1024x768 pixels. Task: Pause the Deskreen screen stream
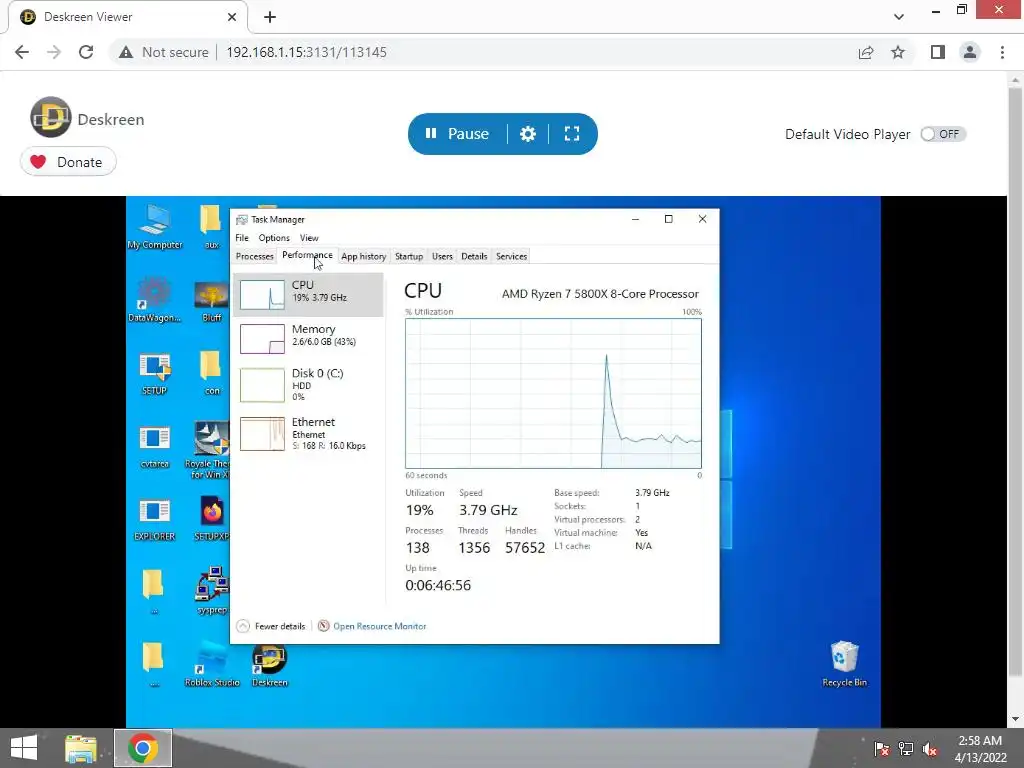click(x=457, y=134)
